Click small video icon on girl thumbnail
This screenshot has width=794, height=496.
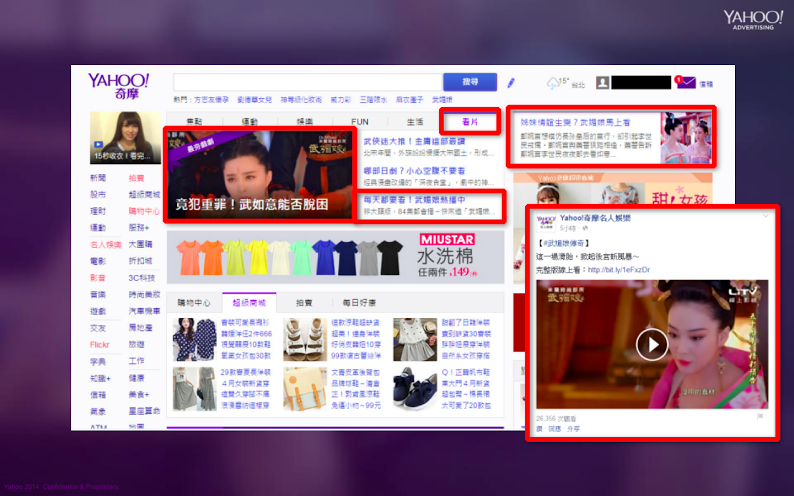(x=98, y=145)
